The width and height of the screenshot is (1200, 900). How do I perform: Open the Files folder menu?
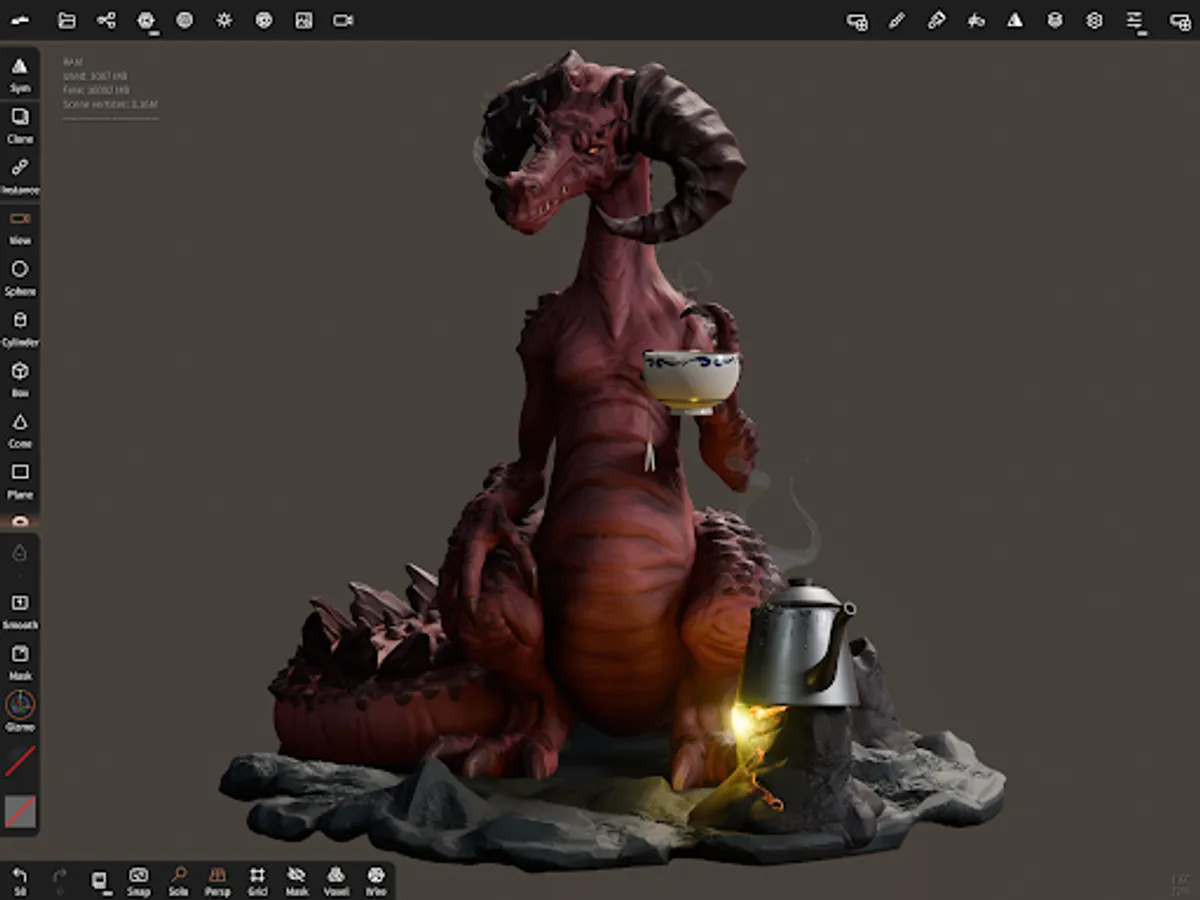click(67, 20)
